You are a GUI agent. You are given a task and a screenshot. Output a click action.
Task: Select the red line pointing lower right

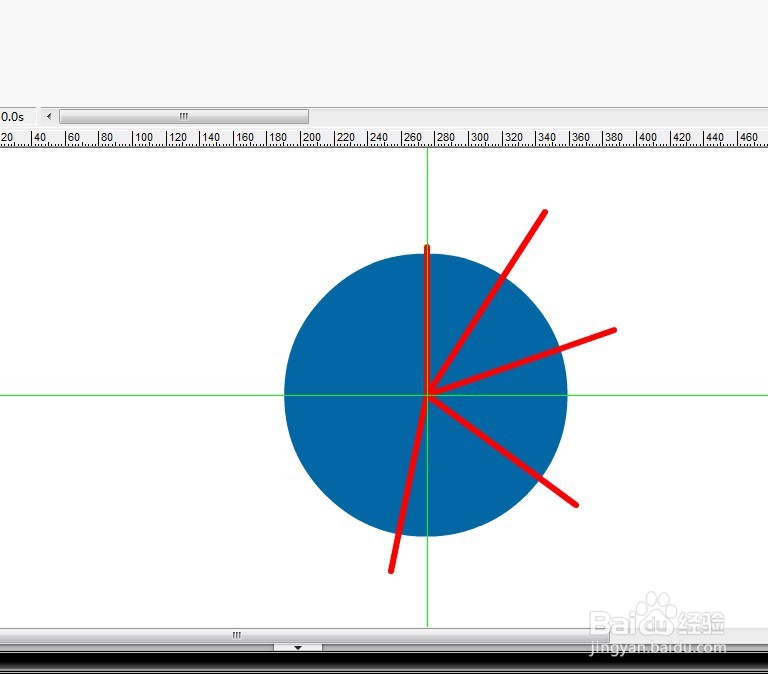[x=503, y=451]
